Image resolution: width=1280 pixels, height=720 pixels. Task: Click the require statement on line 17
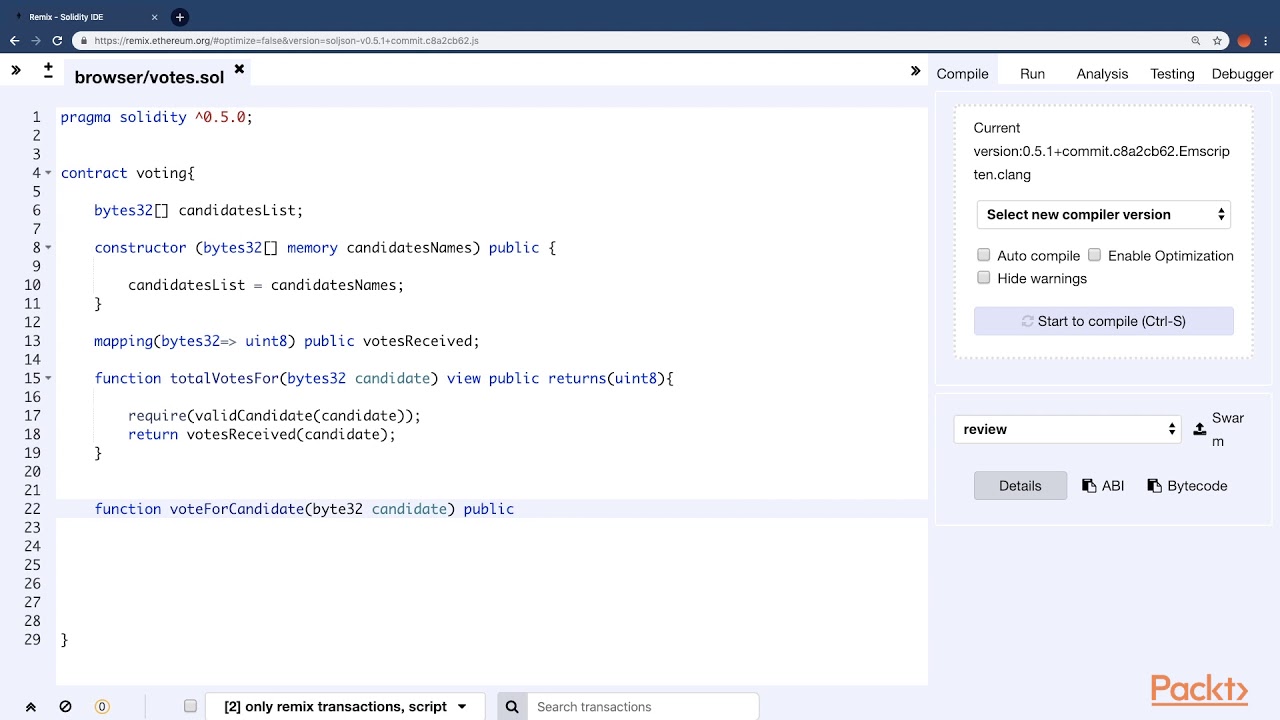pos(274,416)
